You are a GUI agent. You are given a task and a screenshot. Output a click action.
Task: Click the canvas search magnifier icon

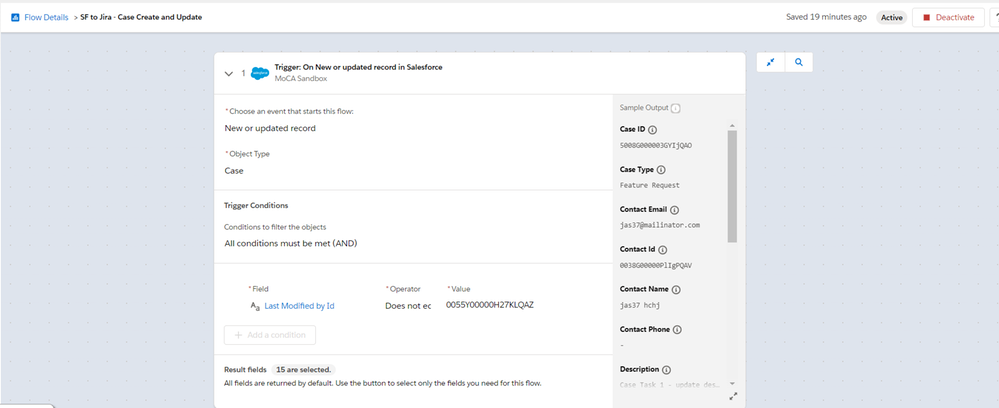pyautogui.click(x=799, y=62)
